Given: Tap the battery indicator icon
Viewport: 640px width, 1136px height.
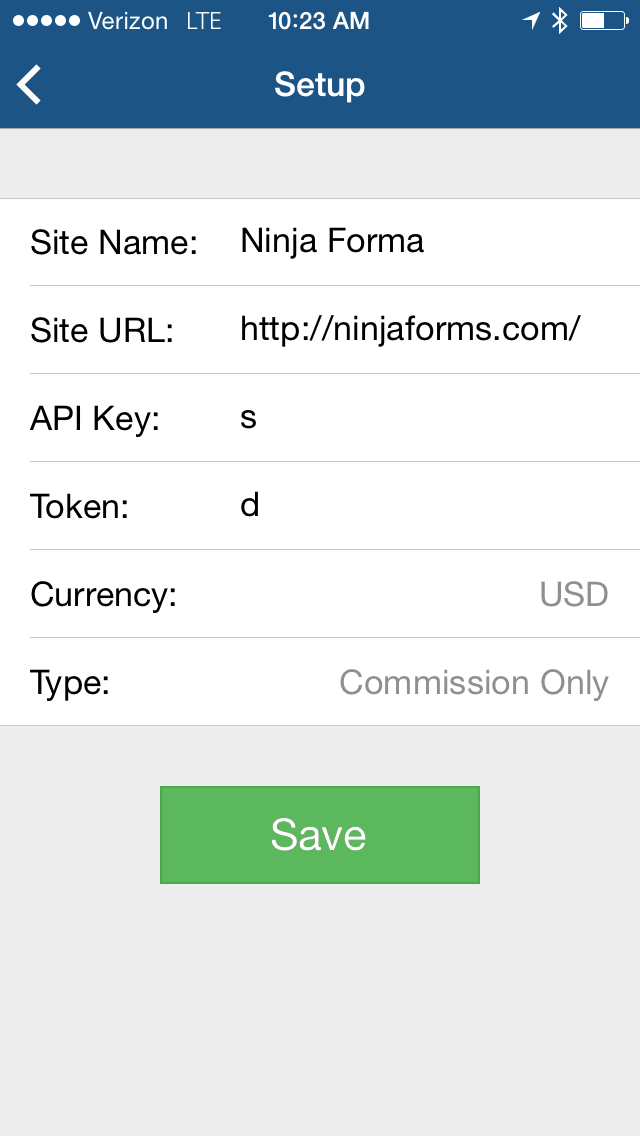Looking at the screenshot, I should tap(603, 21).
